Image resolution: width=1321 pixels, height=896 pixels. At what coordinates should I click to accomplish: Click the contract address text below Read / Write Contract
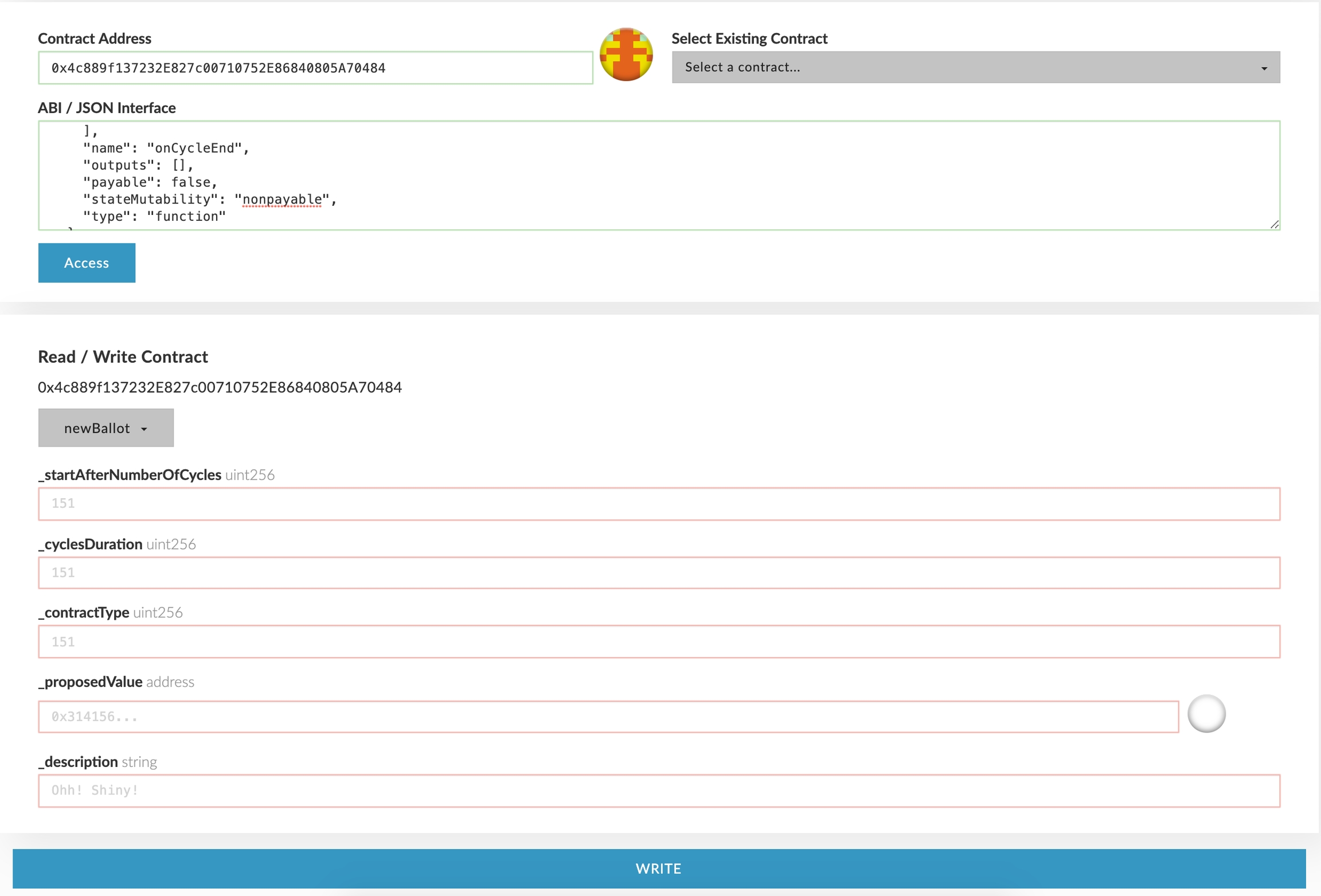pos(220,388)
